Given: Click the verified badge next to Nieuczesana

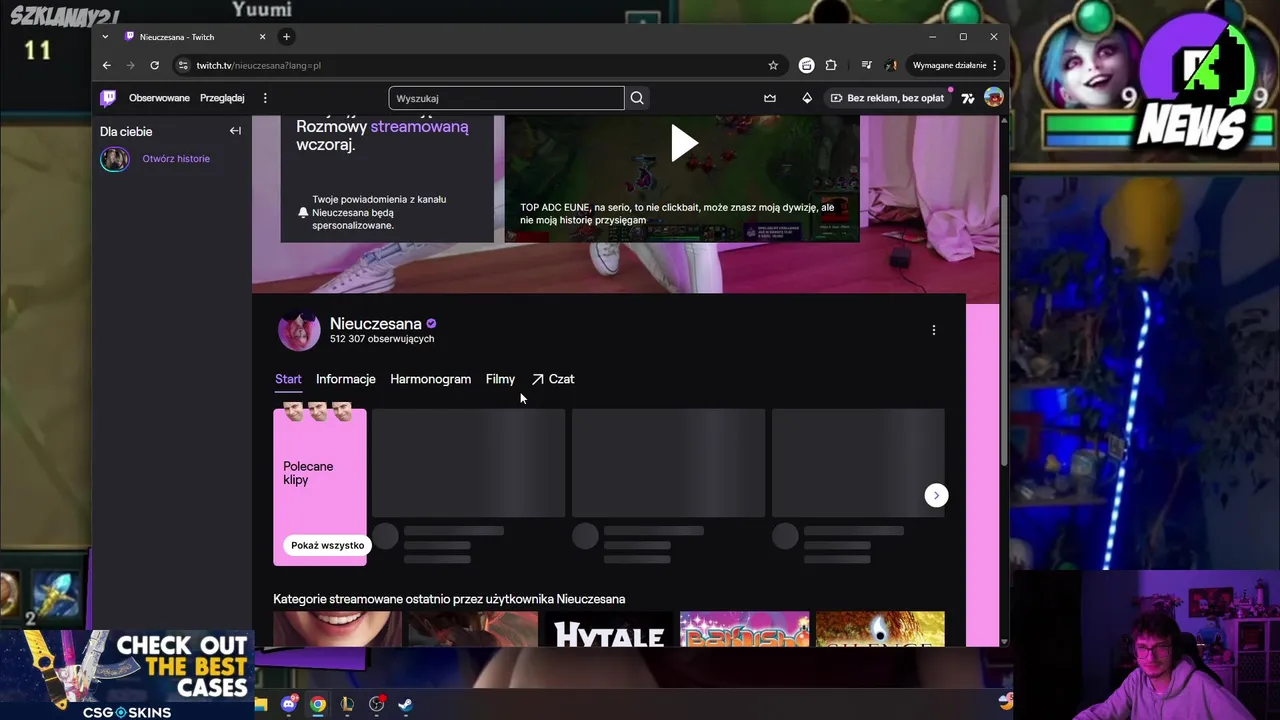Looking at the screenshot, I should (431, 324).
